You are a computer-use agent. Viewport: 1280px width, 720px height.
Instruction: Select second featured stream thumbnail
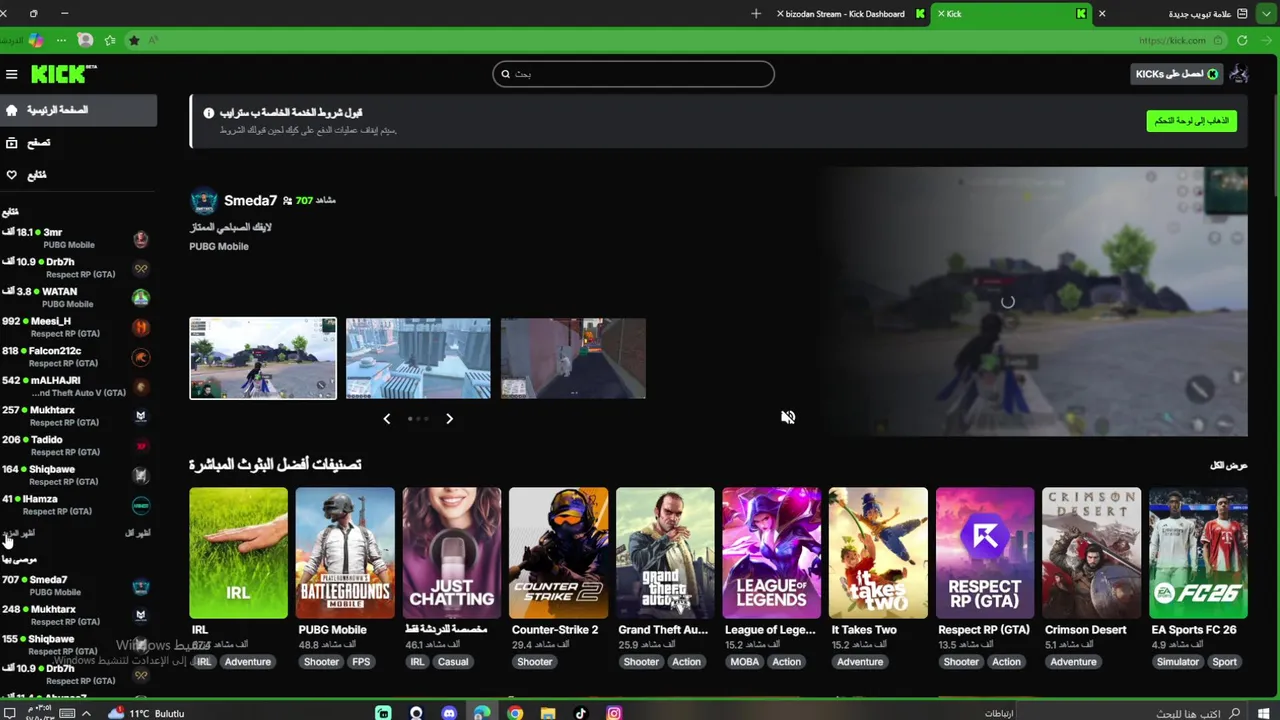tap(418, 358)
